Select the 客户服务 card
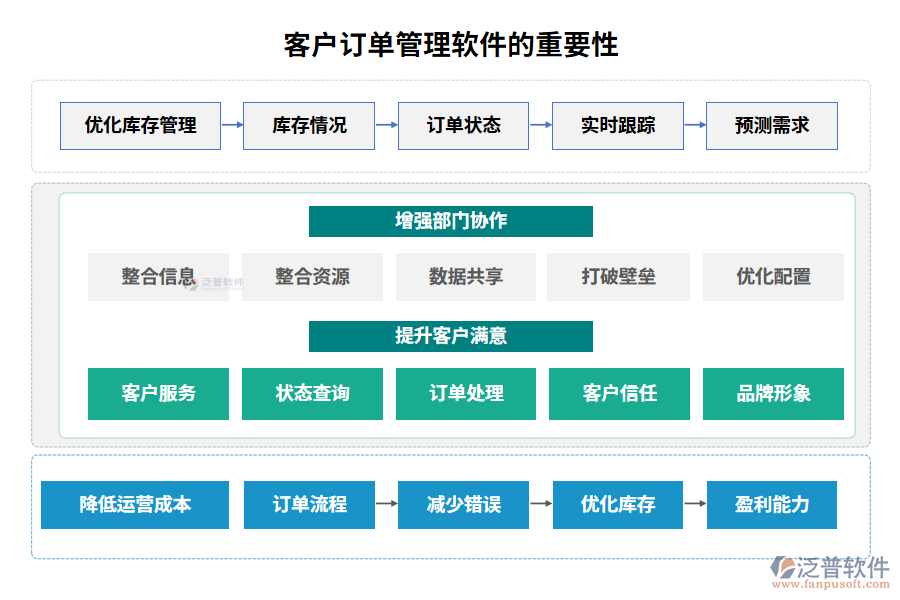This screenshot has height=600, width=900. pyautogui.click(x=158, y=394)
